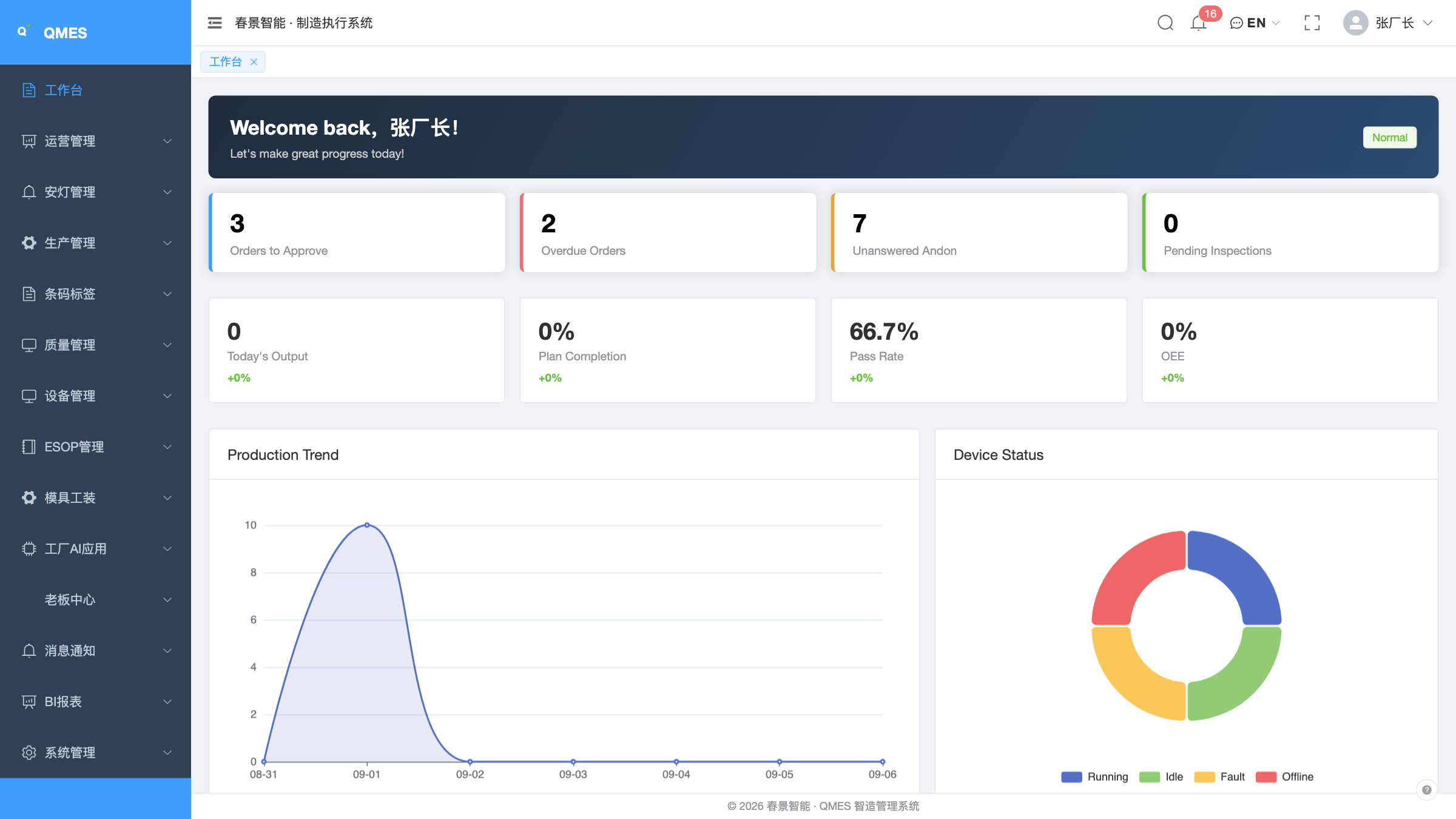Toggle Offline series in device legend
The height and width of the screenshot is (819, 1456).
click(1284, 777)
